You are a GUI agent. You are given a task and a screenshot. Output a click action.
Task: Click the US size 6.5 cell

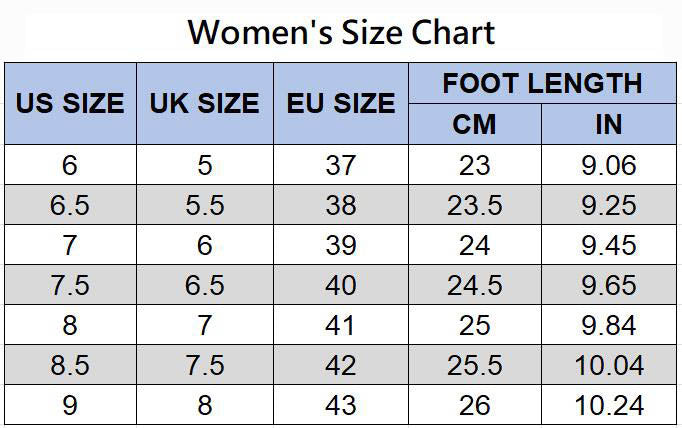tap(70, 205)
